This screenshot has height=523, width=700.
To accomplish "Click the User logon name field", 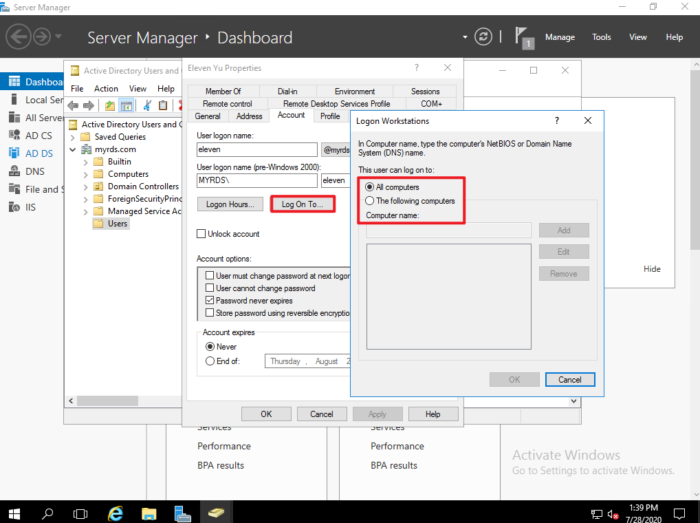I will 256,149.
